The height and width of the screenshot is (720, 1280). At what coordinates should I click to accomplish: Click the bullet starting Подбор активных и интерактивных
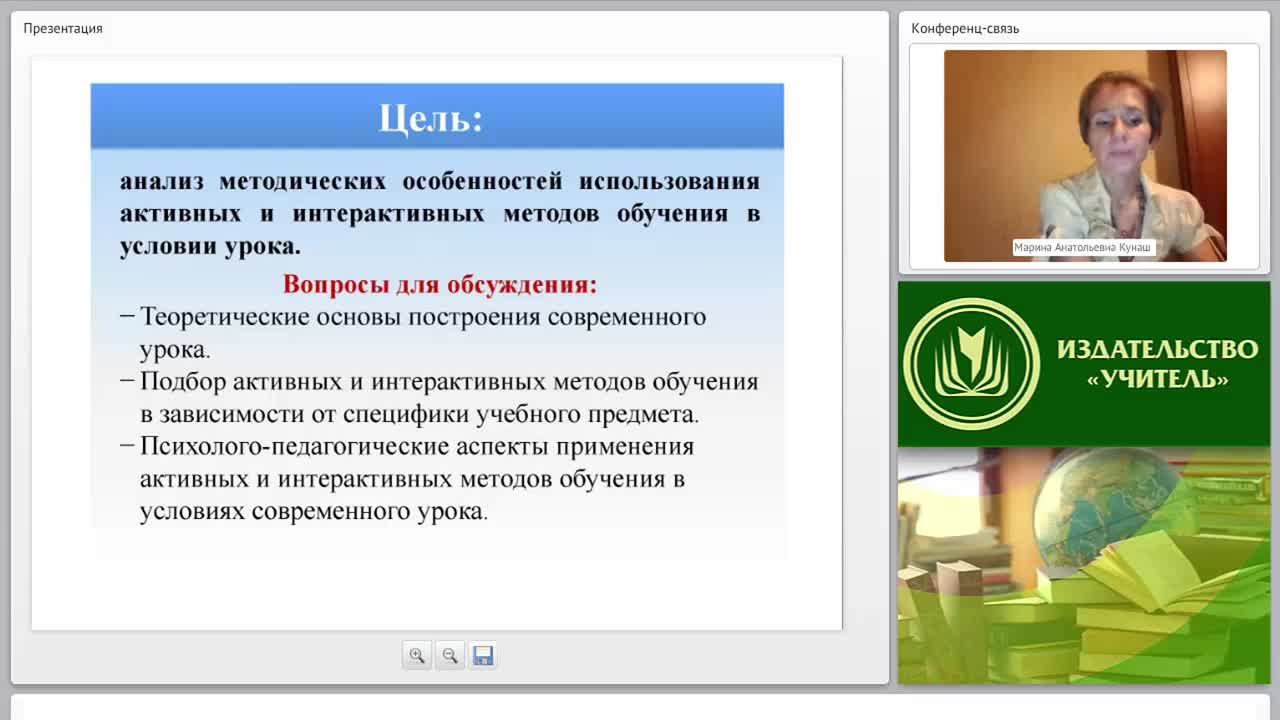point(439,397)
